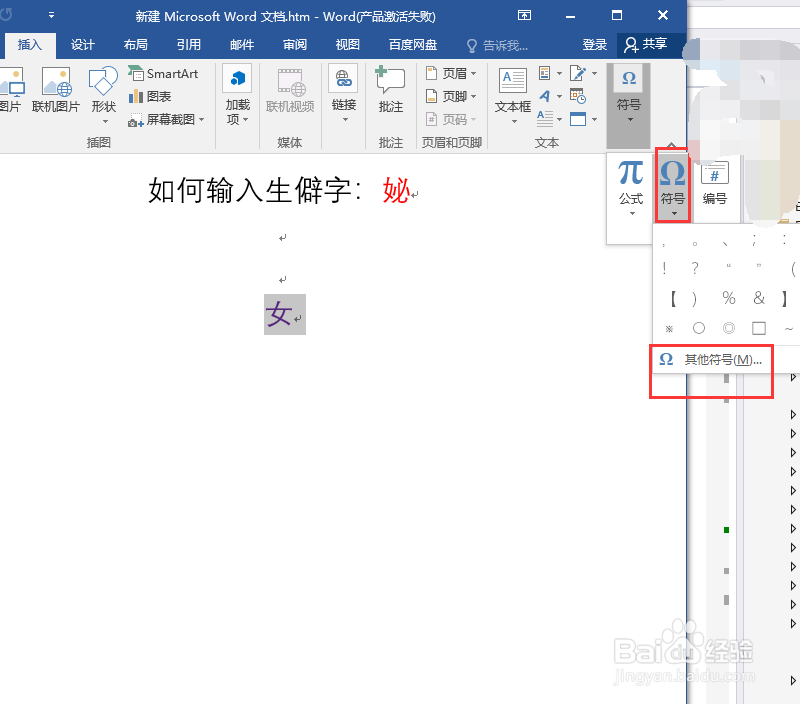Switch to the 视图 tab
The height and width of the screenshot is (704, 800).
coord(348,45)
